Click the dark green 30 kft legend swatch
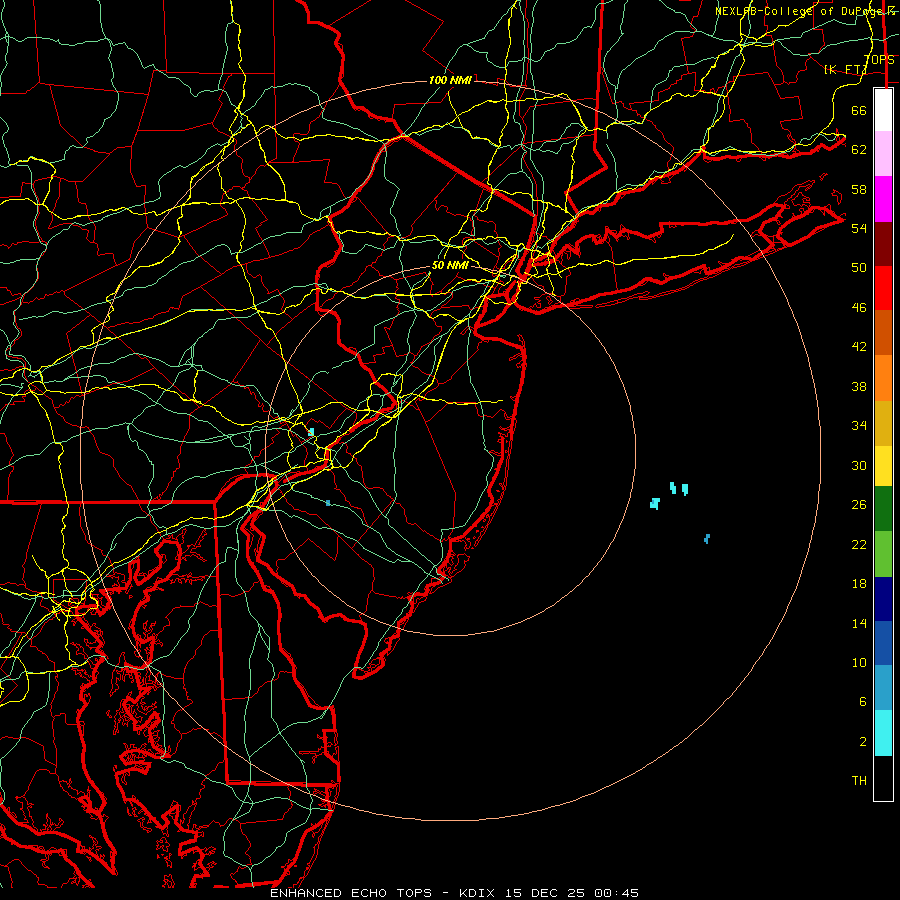The height and width of the screenshot is (900, 900). coord(883,509)
